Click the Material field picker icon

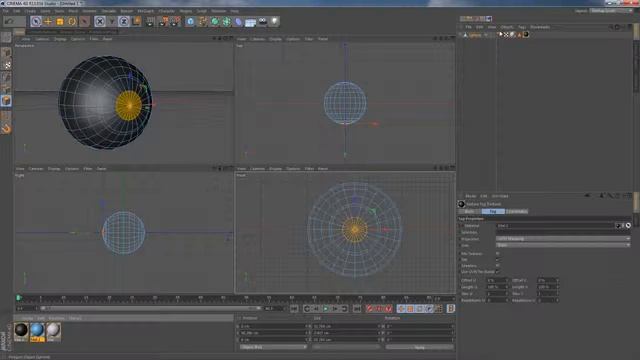click(628, 226)
